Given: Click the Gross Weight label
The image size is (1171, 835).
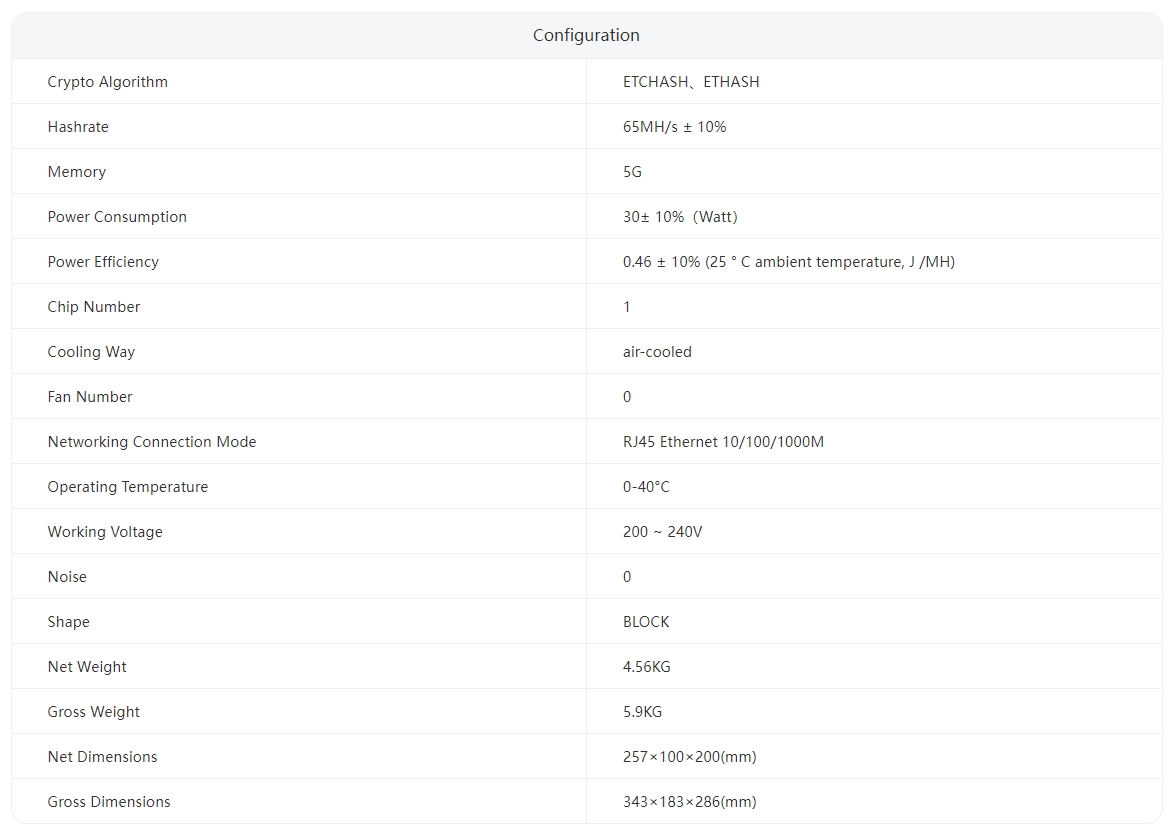Looking at the screenshot, I should tap(94, 712).
